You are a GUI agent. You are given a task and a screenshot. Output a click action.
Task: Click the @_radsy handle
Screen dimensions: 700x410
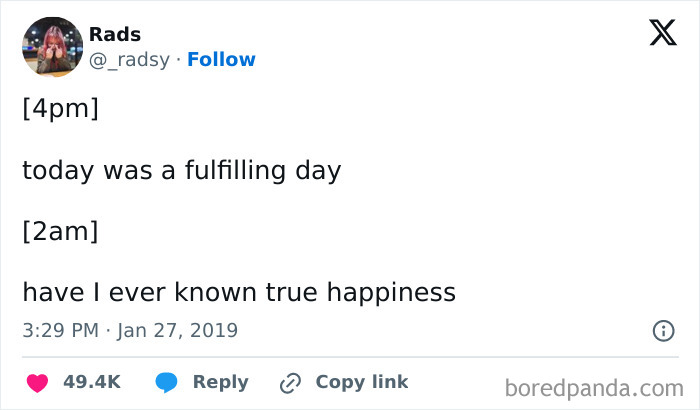click(129, 60)
